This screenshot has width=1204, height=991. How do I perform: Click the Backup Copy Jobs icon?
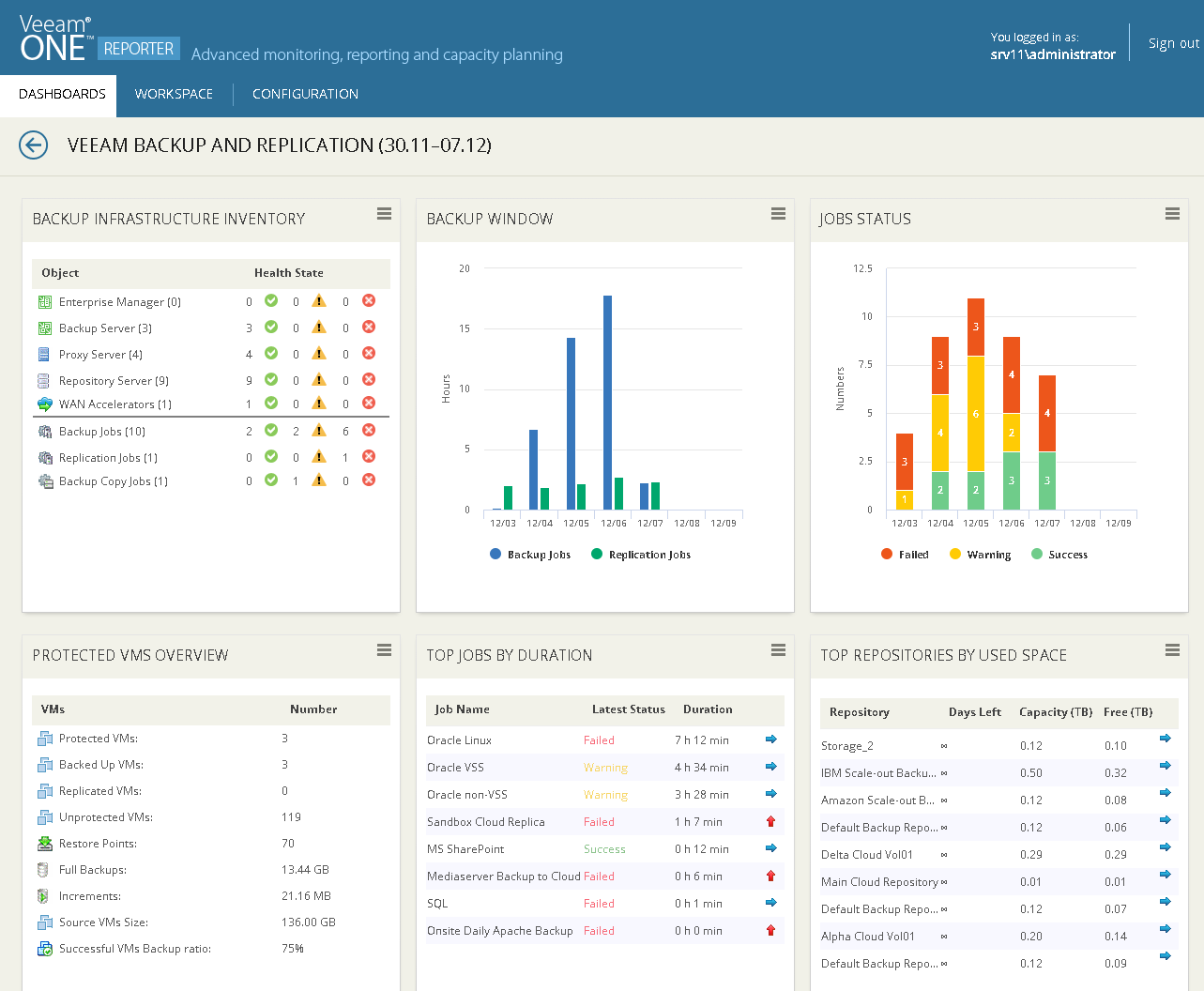pyautogui.click(x=44, y=481)
